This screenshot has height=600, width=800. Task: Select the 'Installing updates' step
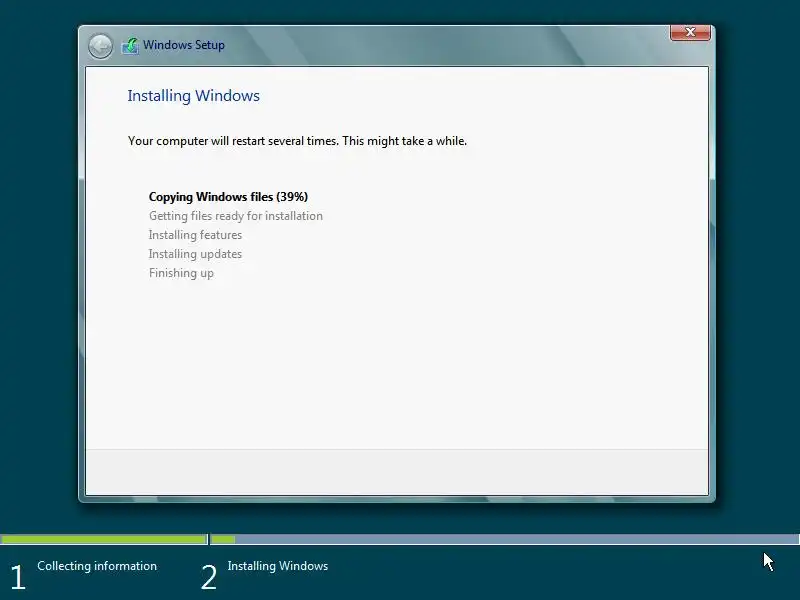point(195,254)
